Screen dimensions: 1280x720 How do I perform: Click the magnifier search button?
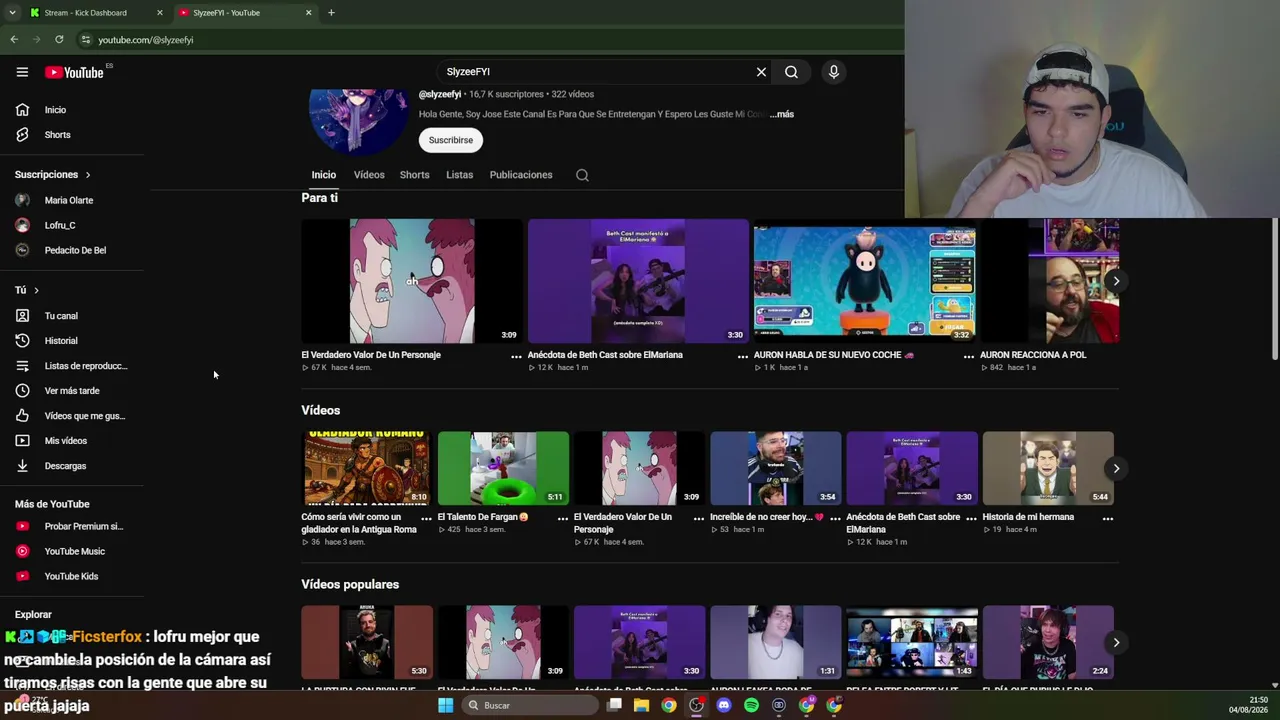(x=791, y=72)
